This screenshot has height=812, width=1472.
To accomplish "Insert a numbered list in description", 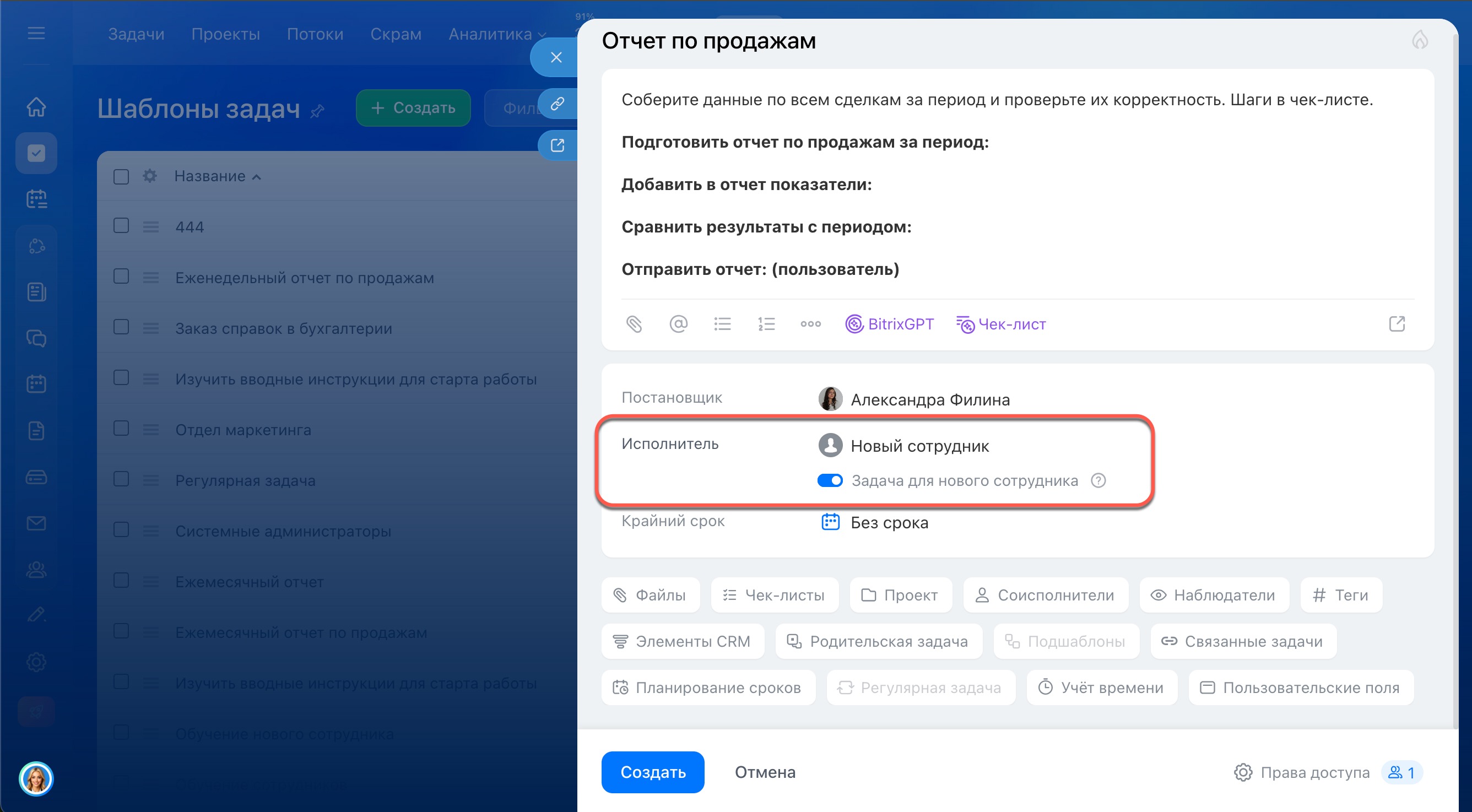I will (766, 324).
